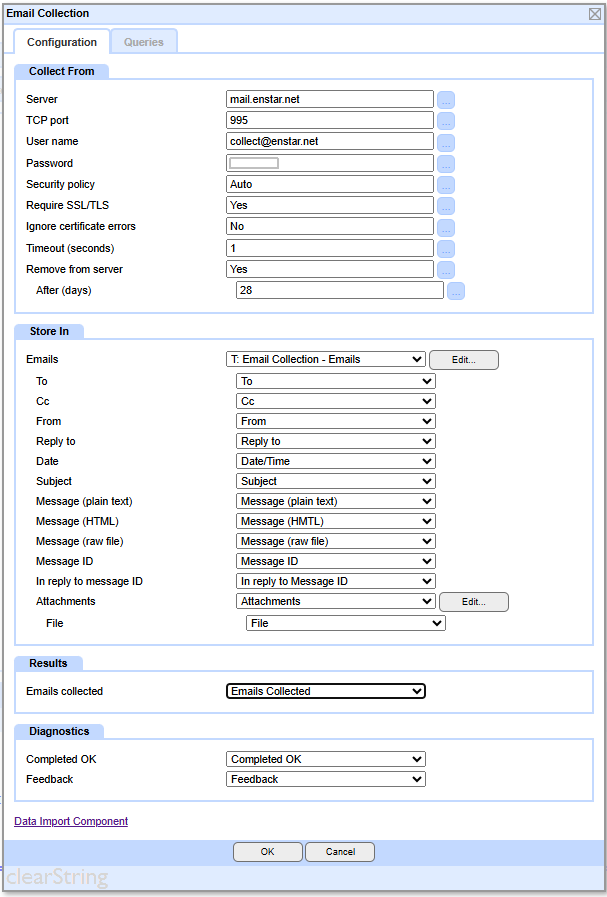Switch to the Queries tab
The image size is (607, 897).
click(144, 42)
